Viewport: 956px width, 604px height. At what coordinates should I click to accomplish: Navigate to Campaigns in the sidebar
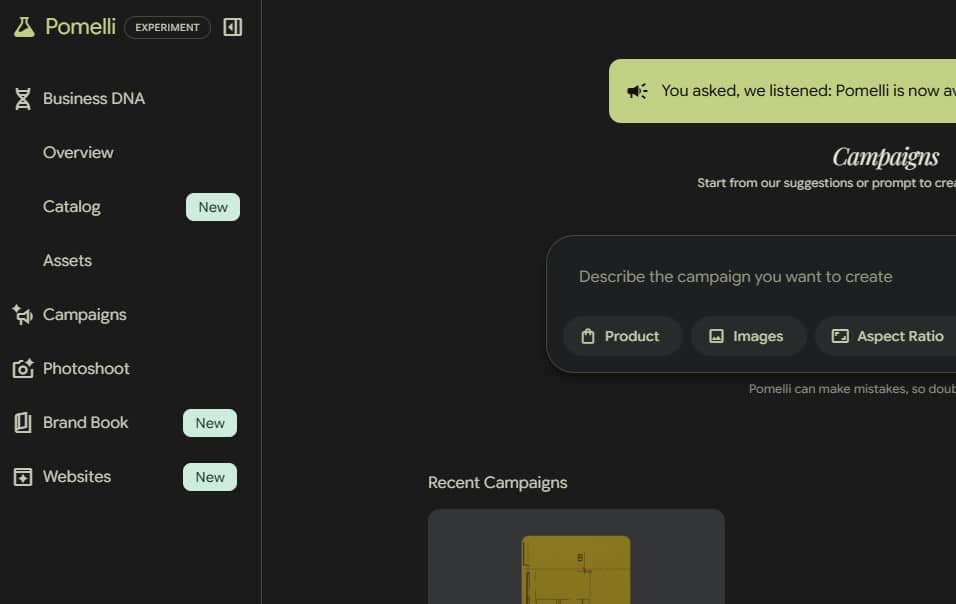(x=85, y=314)
